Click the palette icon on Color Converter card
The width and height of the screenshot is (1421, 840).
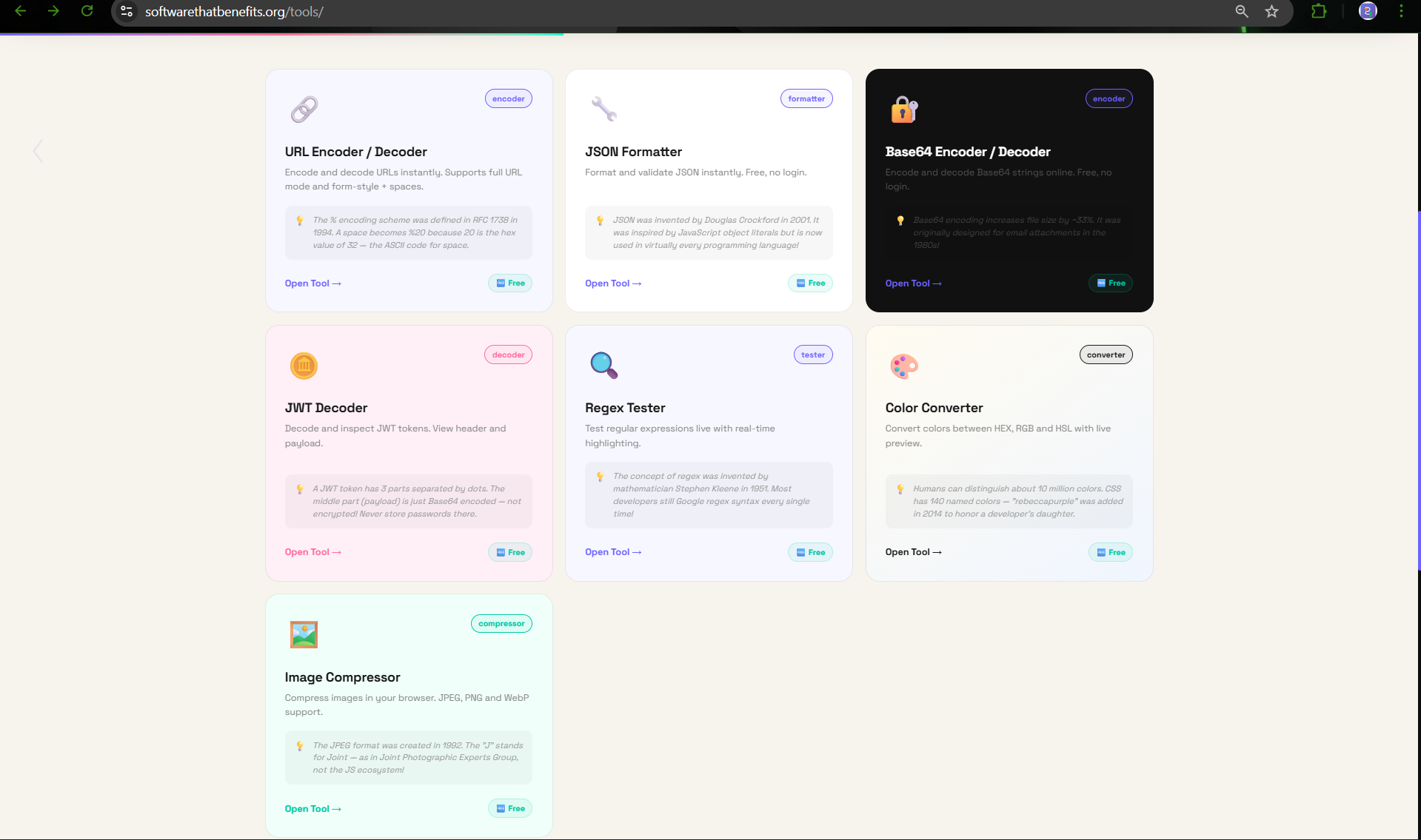[903, 365]
